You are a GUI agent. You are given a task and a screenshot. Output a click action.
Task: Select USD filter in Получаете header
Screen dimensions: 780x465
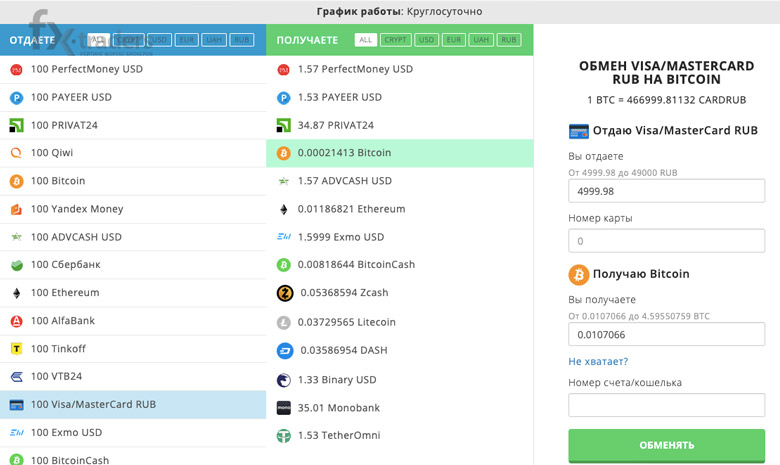(426, 40)
